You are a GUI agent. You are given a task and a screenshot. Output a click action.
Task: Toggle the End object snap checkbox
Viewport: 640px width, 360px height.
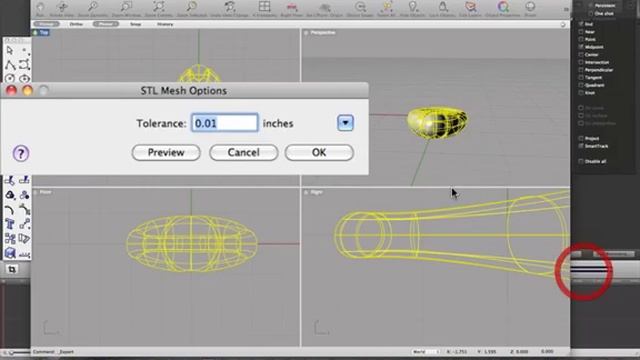coord(581,24)
